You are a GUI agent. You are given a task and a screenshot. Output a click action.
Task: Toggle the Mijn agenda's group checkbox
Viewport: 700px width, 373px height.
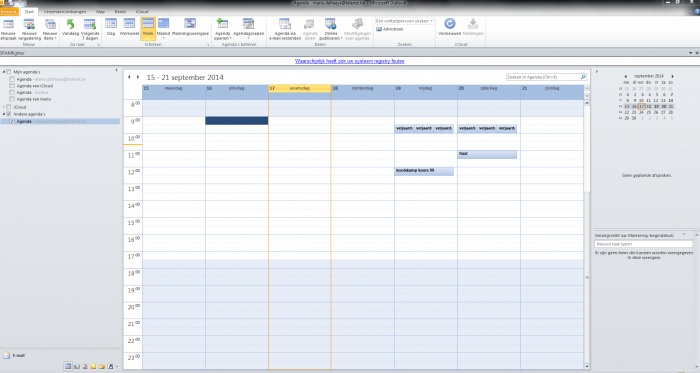[8, 72]
